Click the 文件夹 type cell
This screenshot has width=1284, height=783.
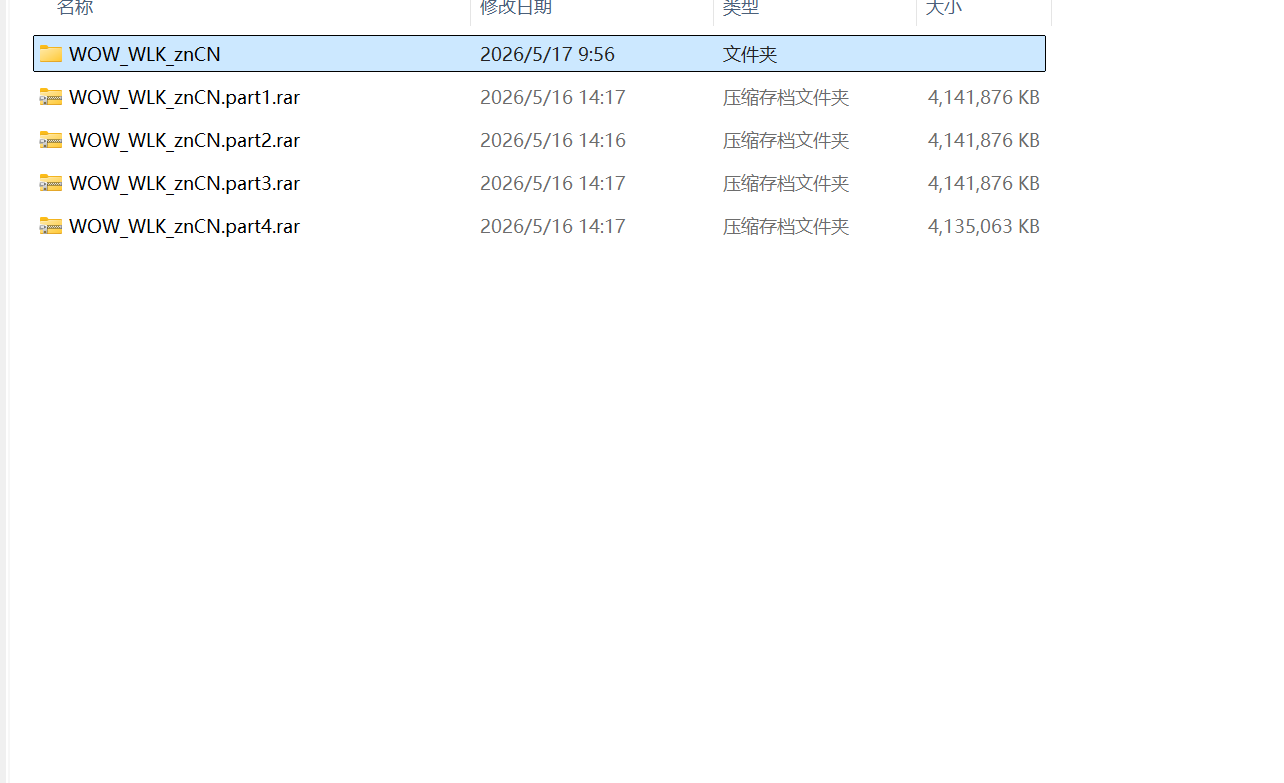pyautogui.click(x=750, y=54)
